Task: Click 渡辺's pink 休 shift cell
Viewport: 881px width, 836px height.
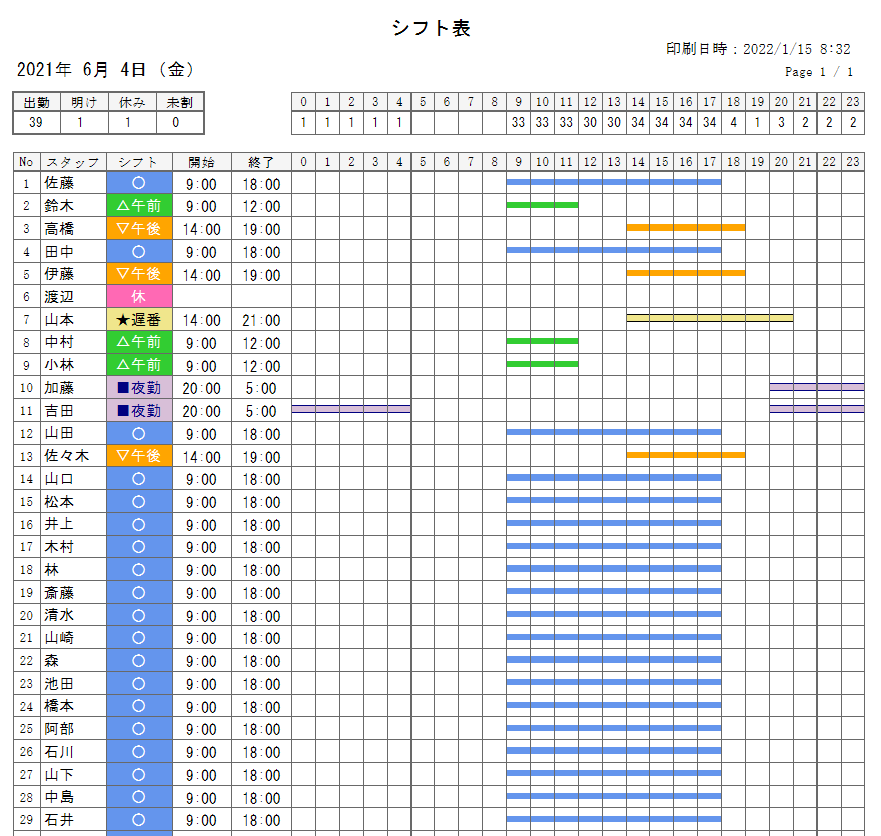Action: [139, 297]
